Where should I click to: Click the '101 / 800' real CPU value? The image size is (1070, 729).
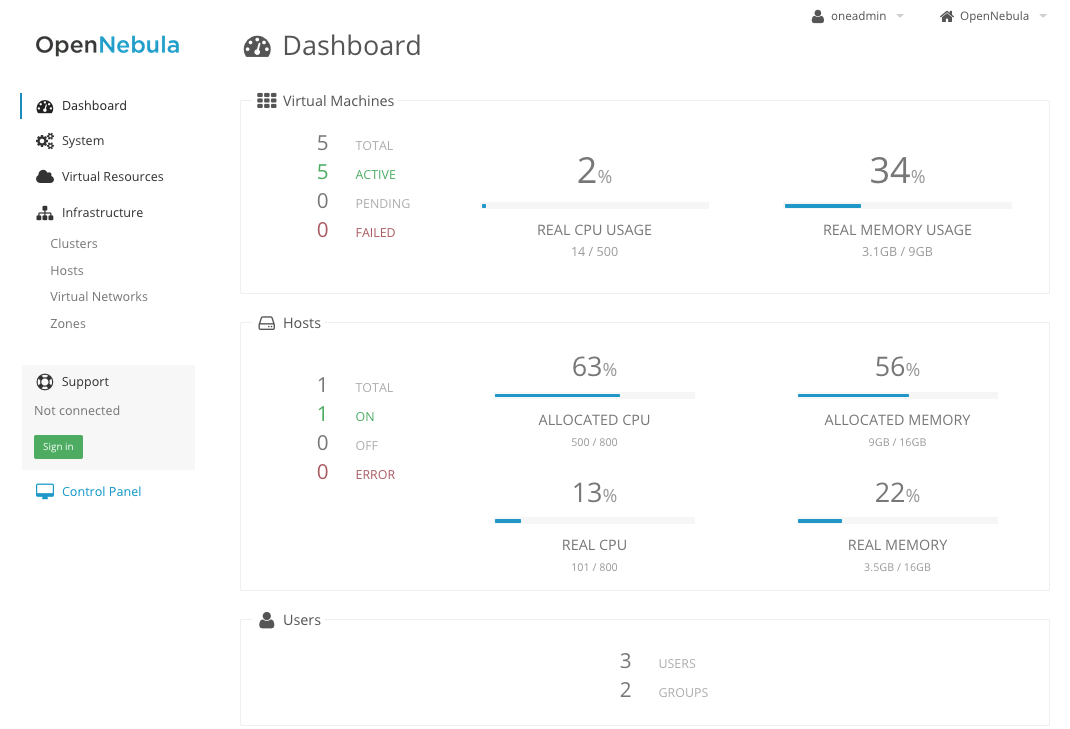(x=594, y=567)
